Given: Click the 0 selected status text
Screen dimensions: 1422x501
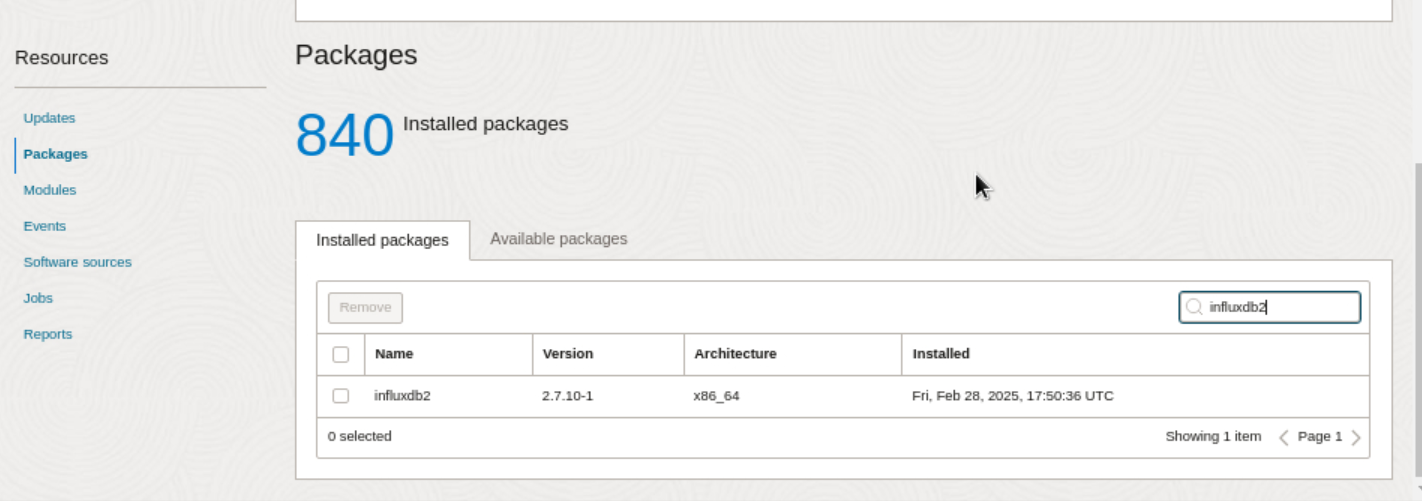Looking at the screenshot, I should (x=360, y=437).
